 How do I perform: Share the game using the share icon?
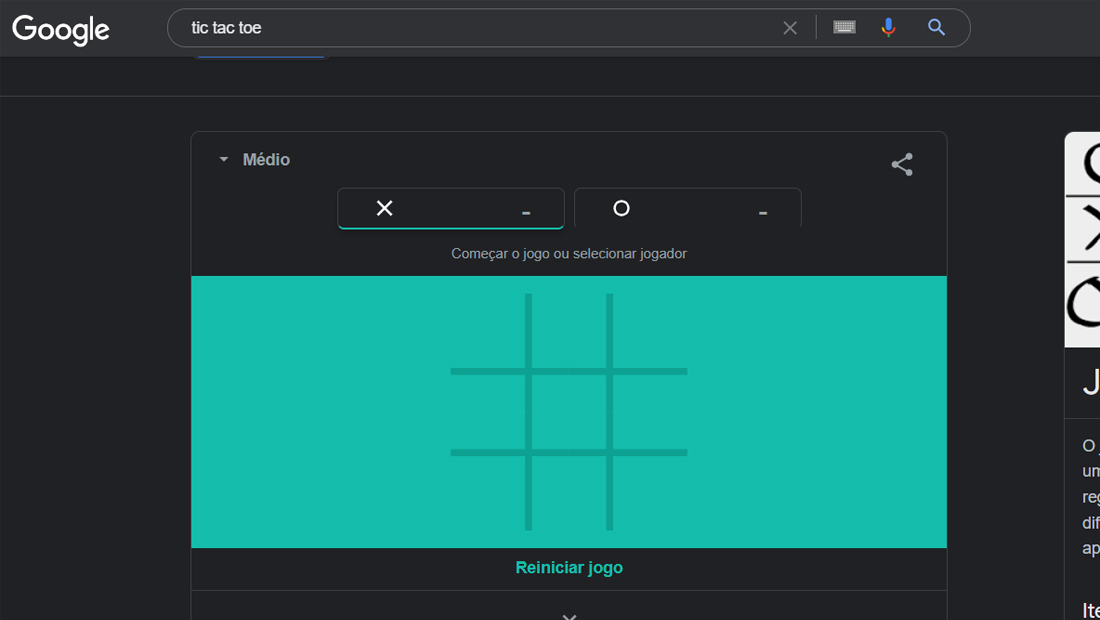[x=902, y=165]
